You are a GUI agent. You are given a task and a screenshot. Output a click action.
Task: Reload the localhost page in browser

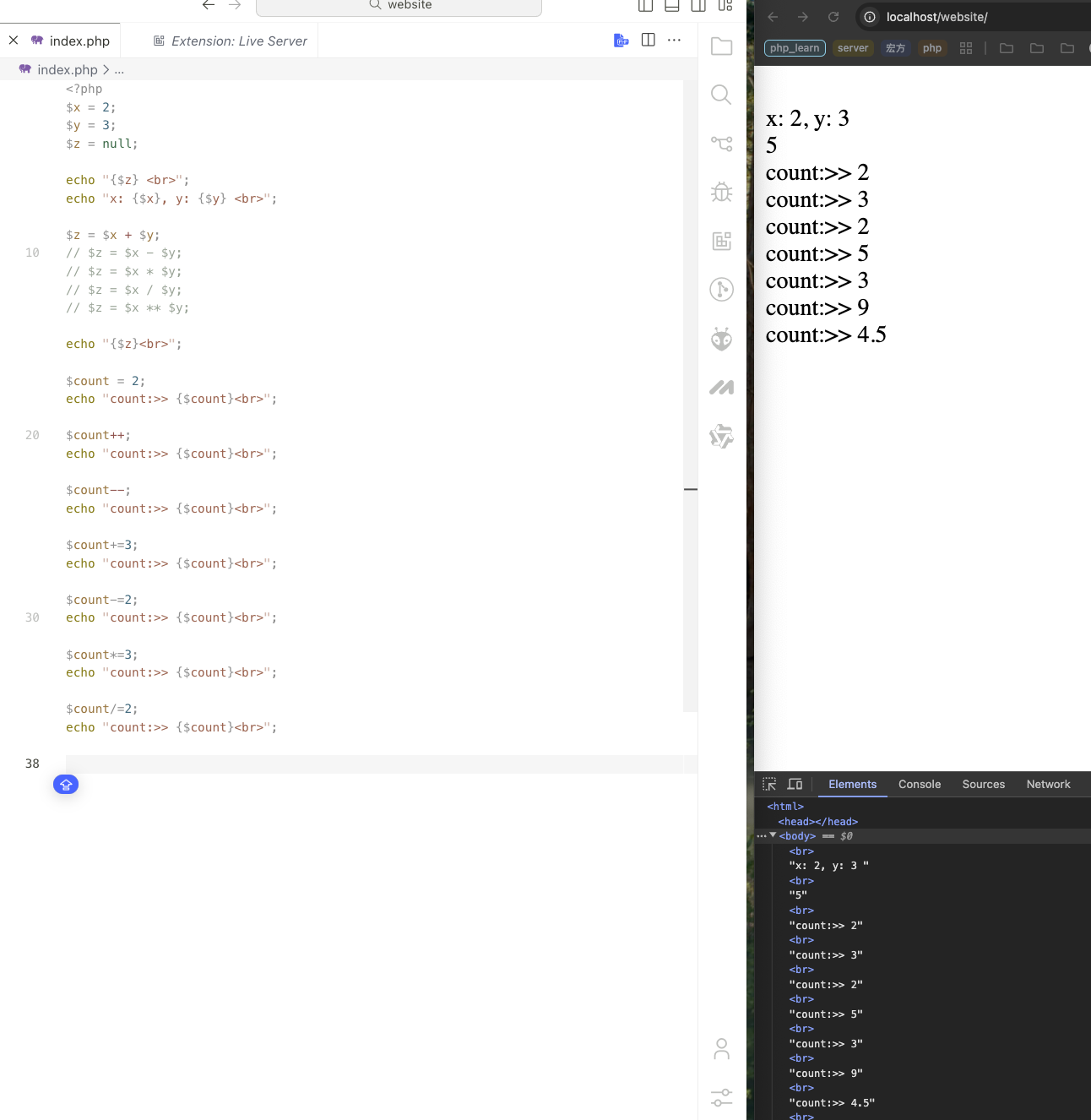833,17
